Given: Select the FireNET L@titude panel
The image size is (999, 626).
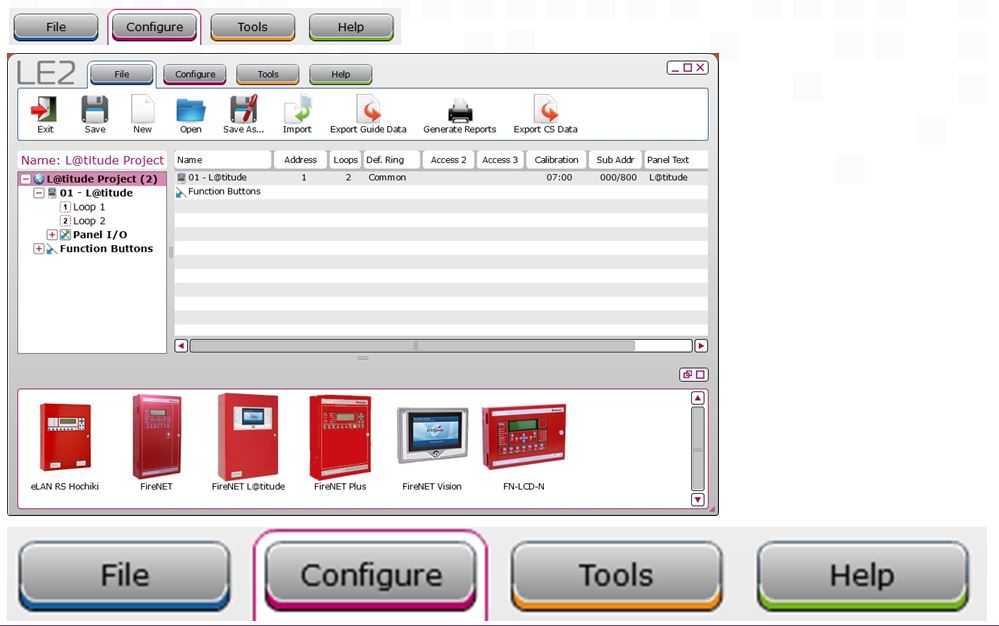Looking at the screenshot, I should tap(248, 436).
